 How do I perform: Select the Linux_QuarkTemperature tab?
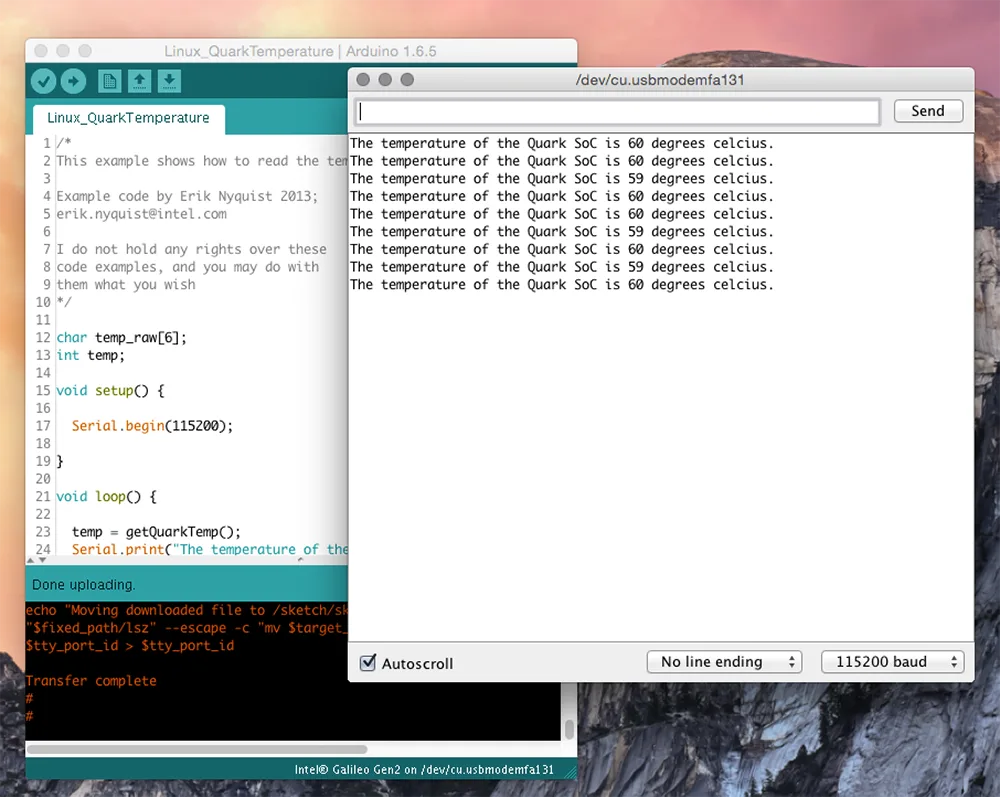[x=128, y=118]
